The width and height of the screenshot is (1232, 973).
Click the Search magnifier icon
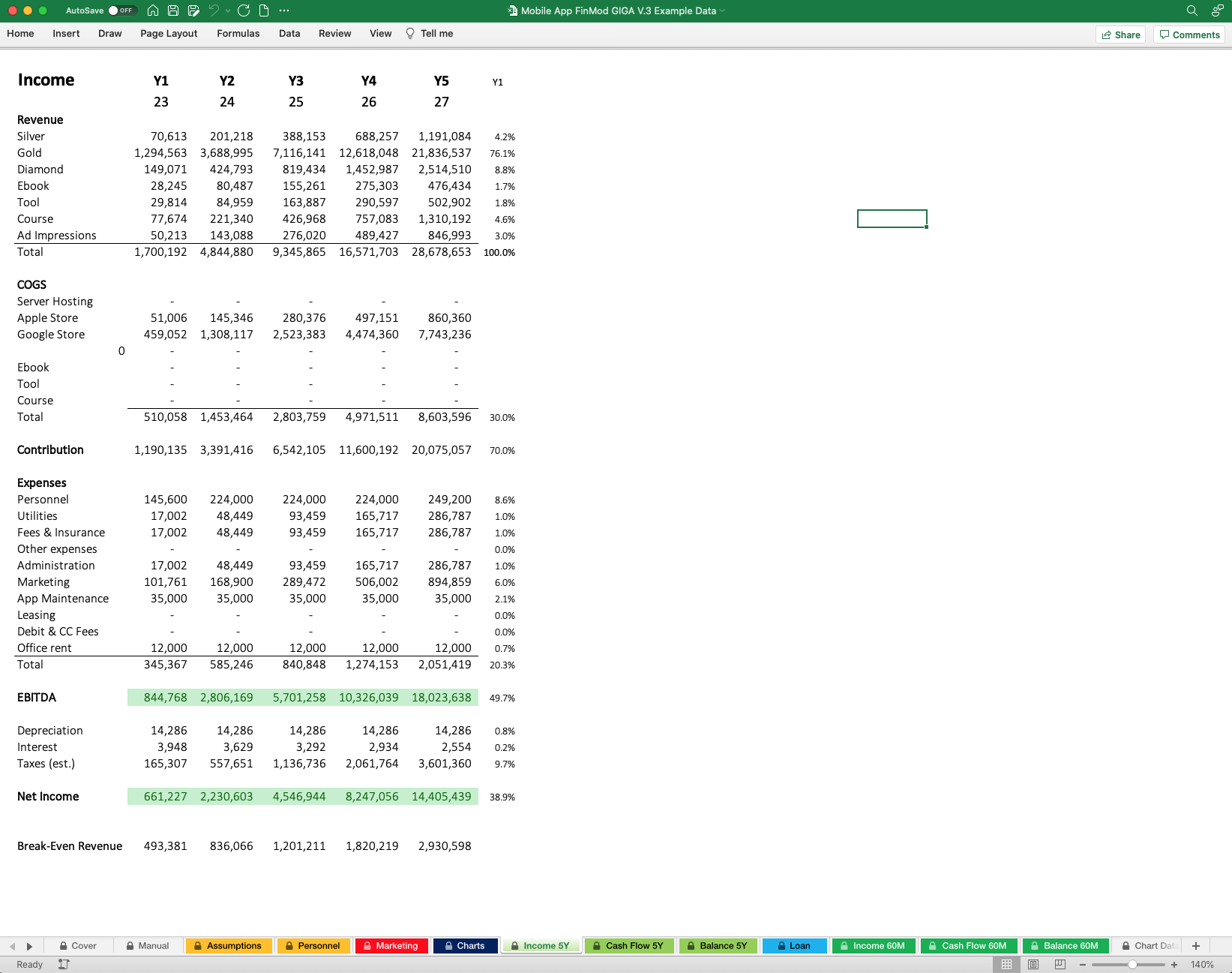[1192, 11]
